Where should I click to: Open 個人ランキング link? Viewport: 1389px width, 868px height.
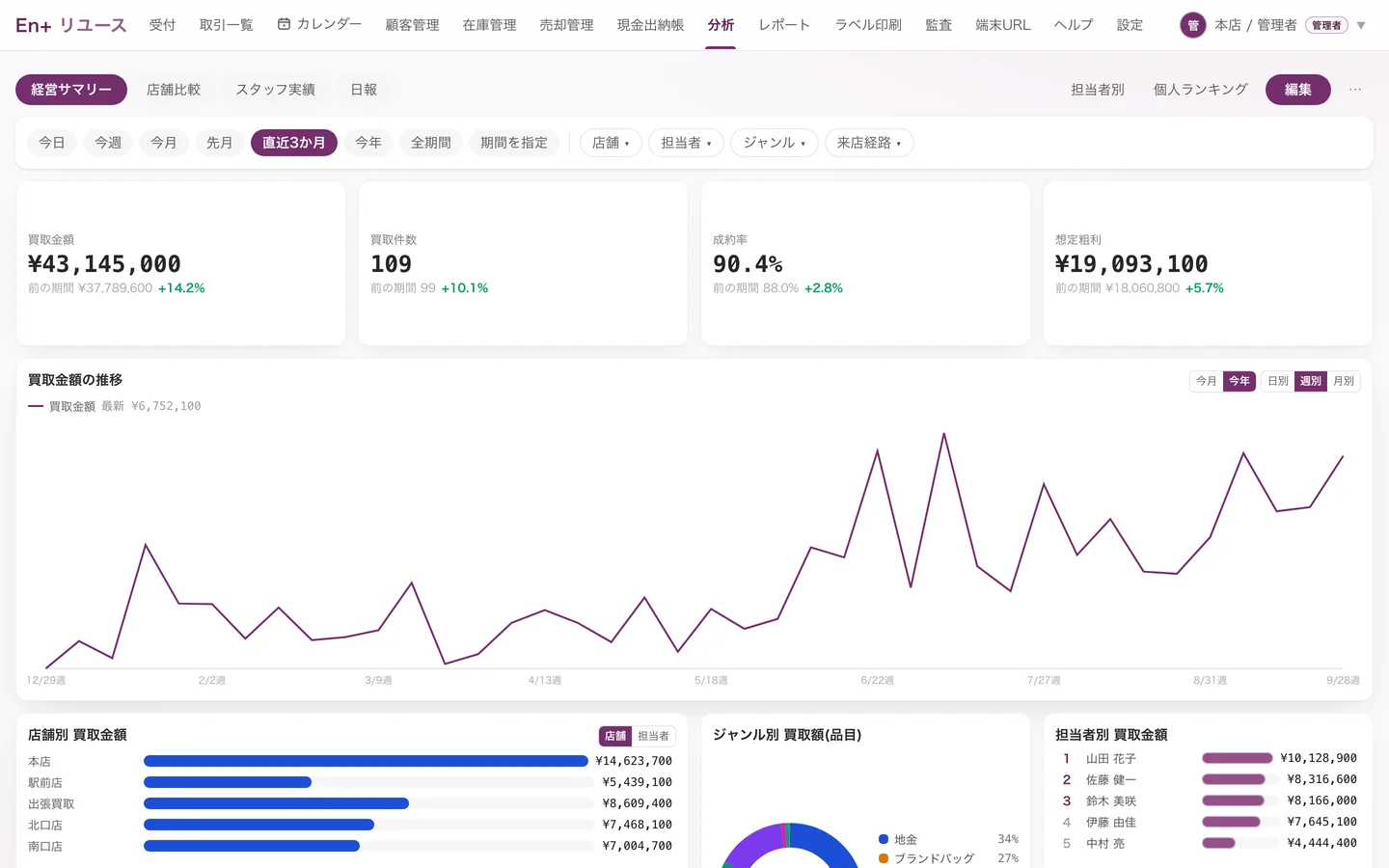[1201, 90]
